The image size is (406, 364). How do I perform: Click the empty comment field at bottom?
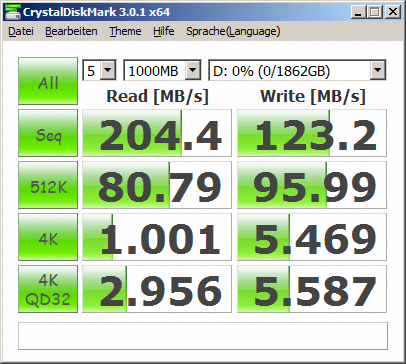point(203,336)
